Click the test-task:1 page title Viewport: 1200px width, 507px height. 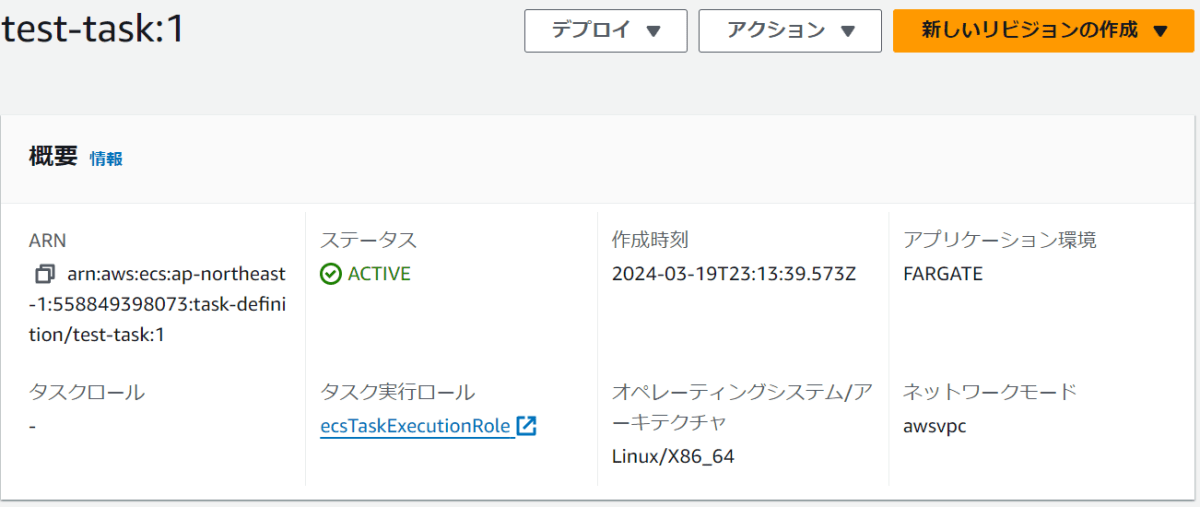(x=93, y=30)
